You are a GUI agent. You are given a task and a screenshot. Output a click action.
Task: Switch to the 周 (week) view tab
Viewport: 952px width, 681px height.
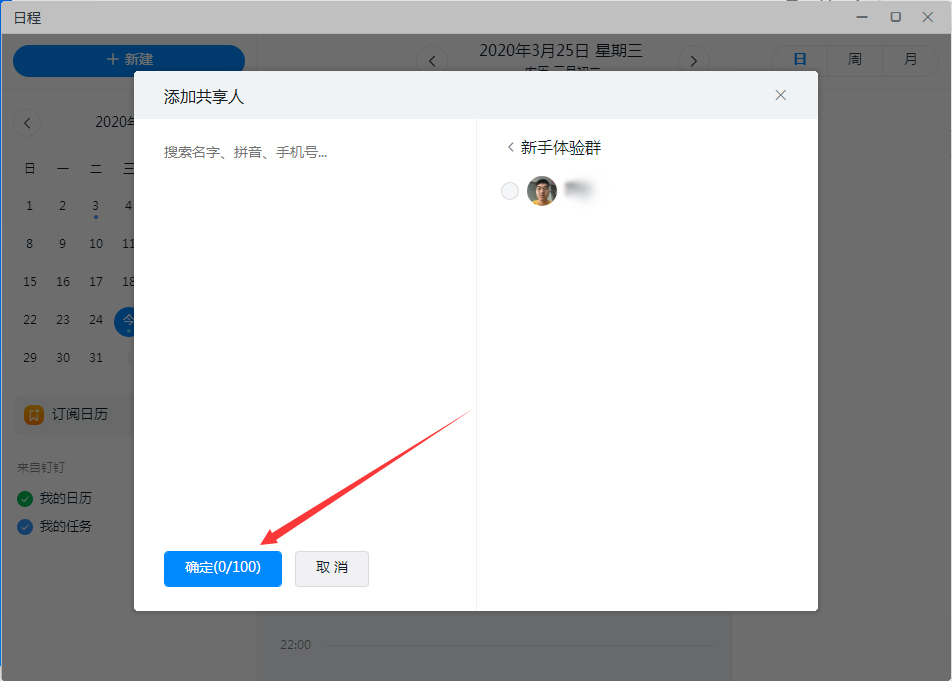pos(854,60)
